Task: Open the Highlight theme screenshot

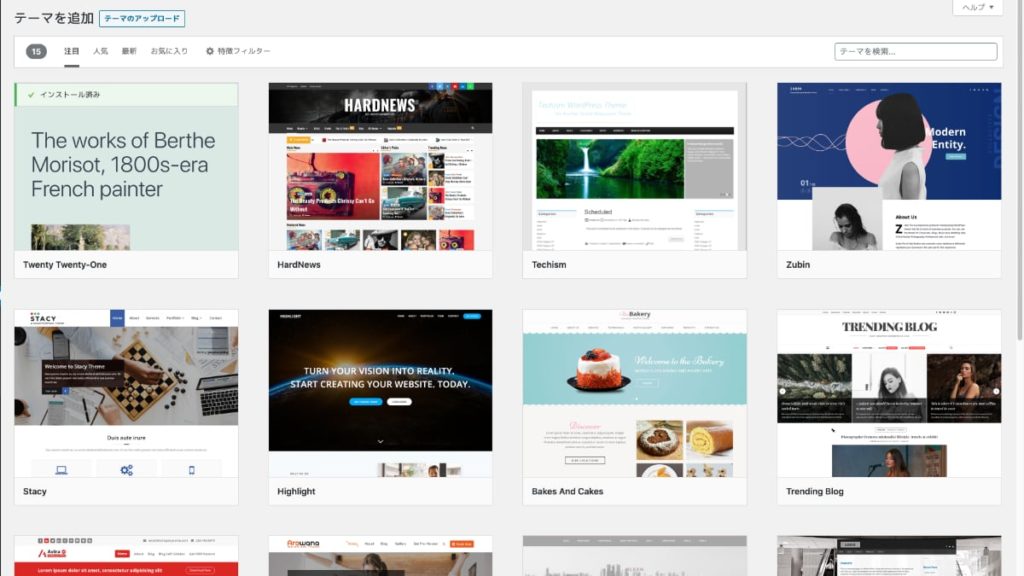Action: [x=380, y=393]
